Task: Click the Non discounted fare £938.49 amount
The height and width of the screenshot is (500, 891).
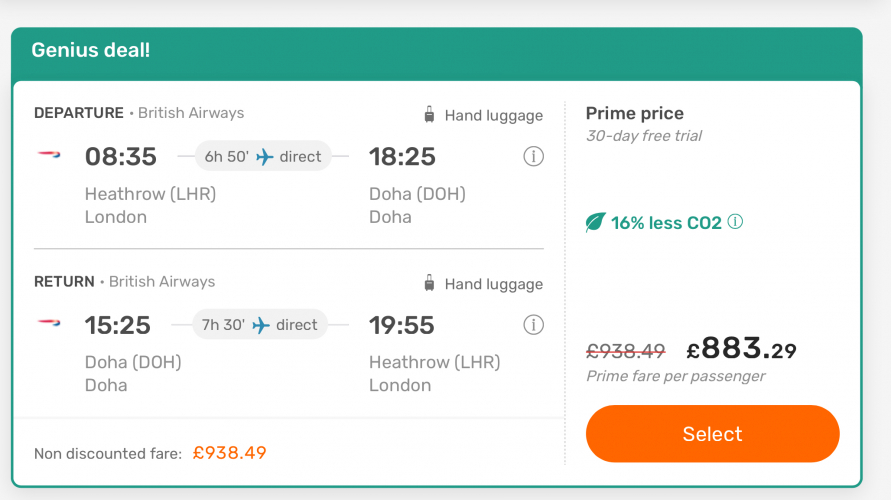Action: tap(230, 452)
